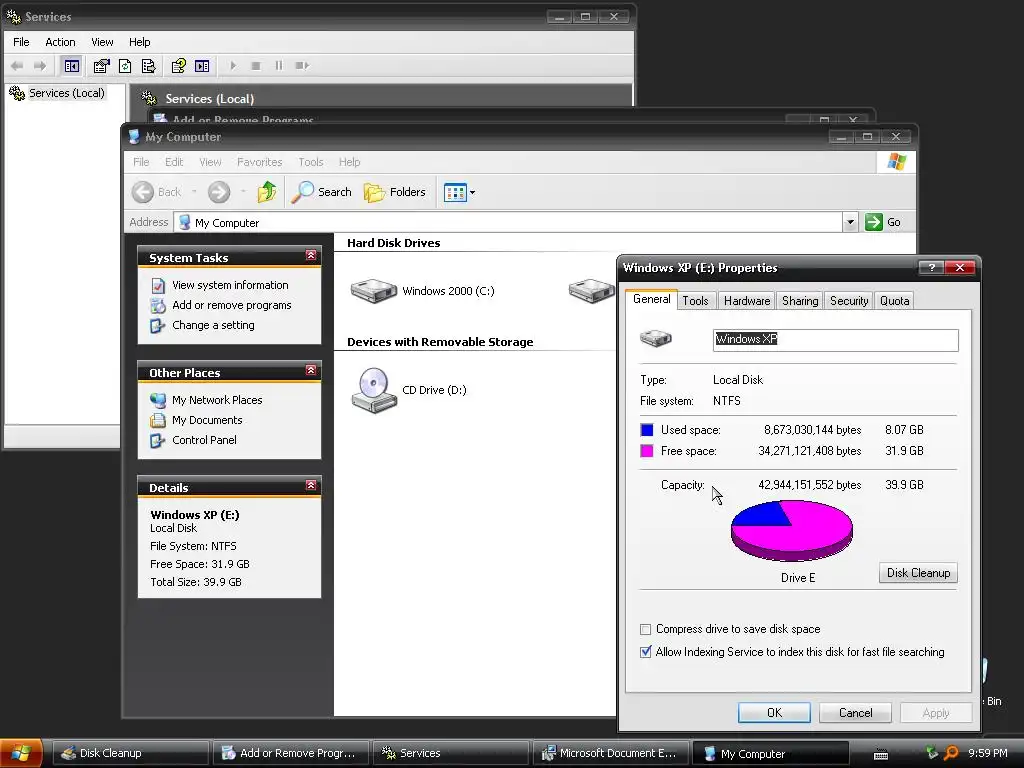
Task: Click Start Service play icon in Services
Action: click(x=232, y=65)
